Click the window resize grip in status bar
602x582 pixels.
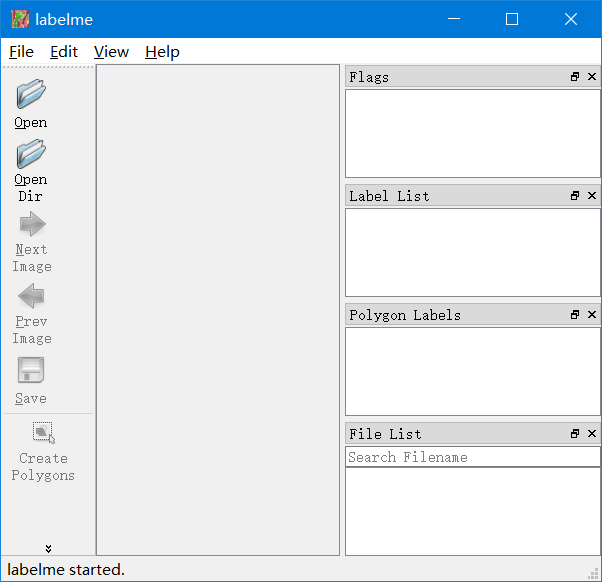pyautogui.click(x=594, y=574)
